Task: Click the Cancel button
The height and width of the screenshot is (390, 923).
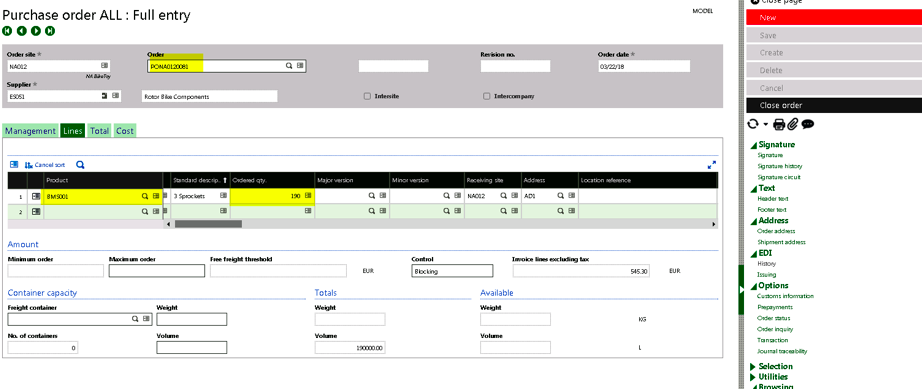Action: tap(834, 88)
